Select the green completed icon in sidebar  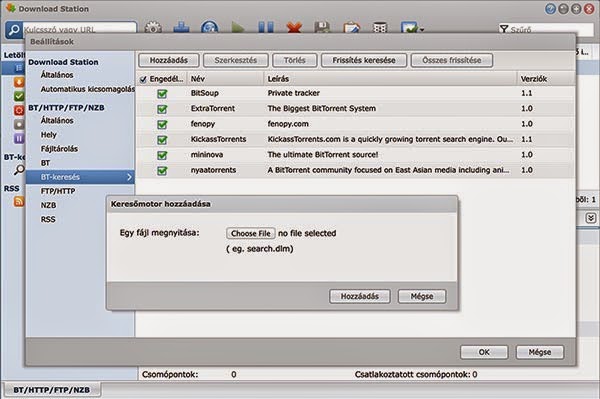19,96
